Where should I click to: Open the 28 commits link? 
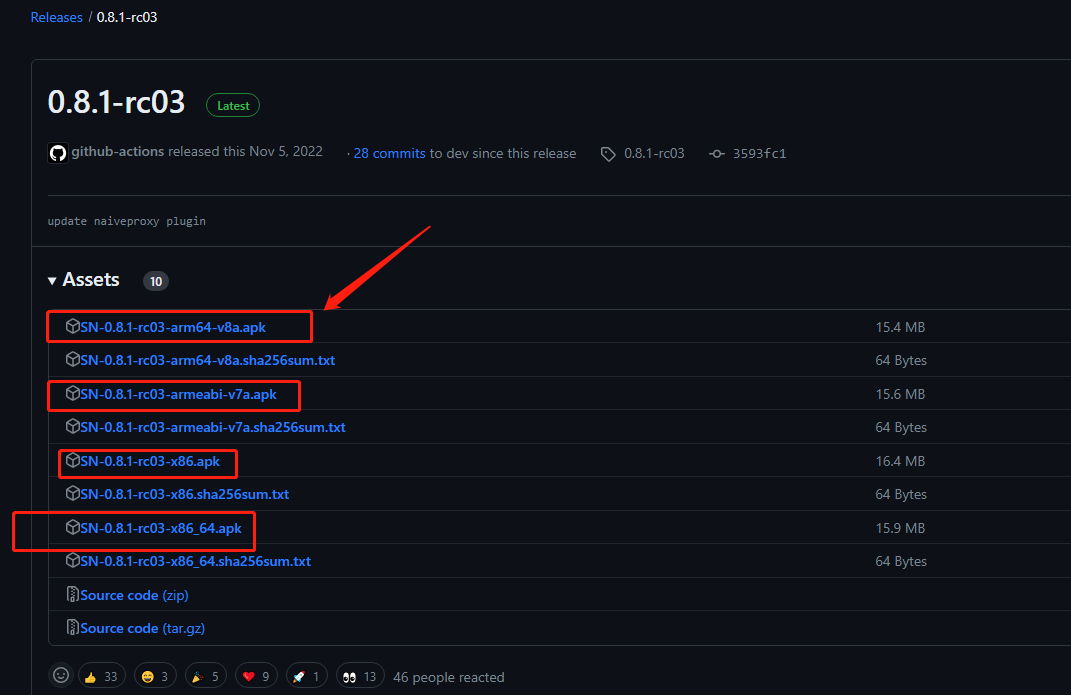pyautogui.click(x=390, y=153)
